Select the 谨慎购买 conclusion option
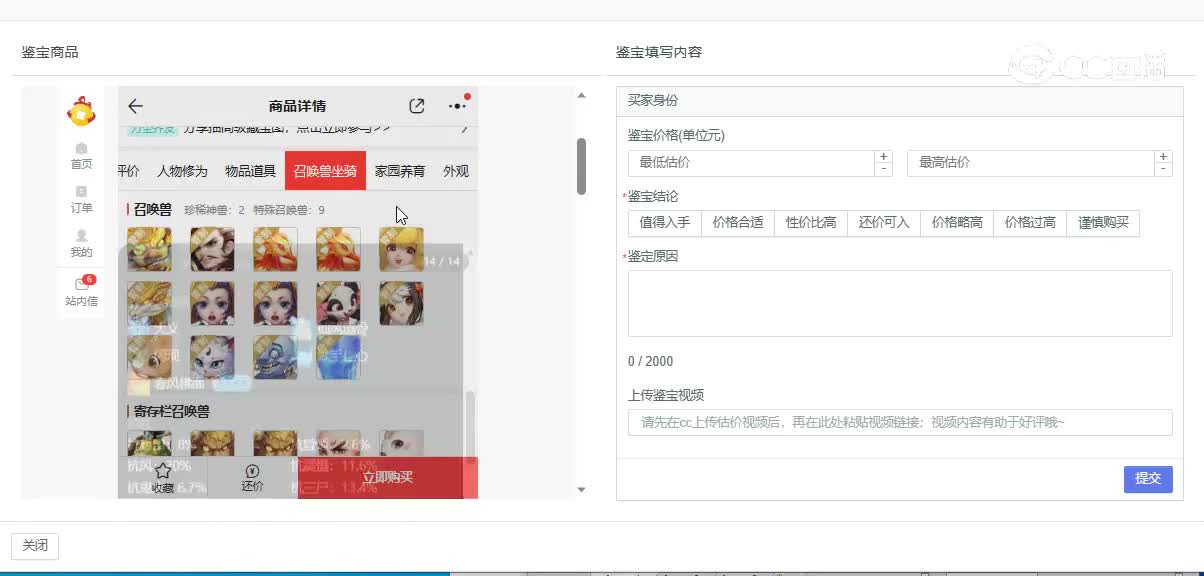This screenshot has width=1204, height=576. (1102, 223)
